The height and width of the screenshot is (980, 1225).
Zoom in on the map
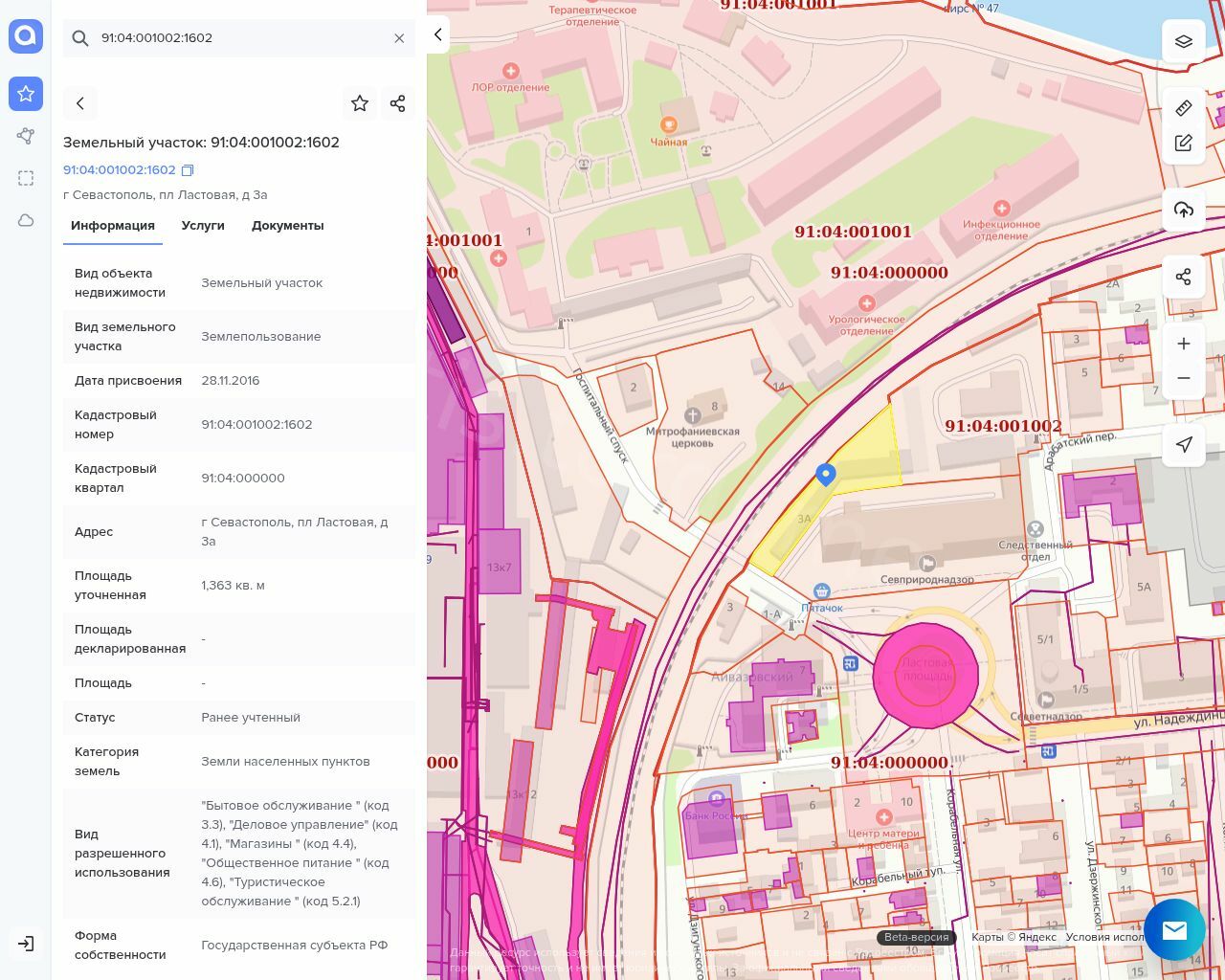1184,344
